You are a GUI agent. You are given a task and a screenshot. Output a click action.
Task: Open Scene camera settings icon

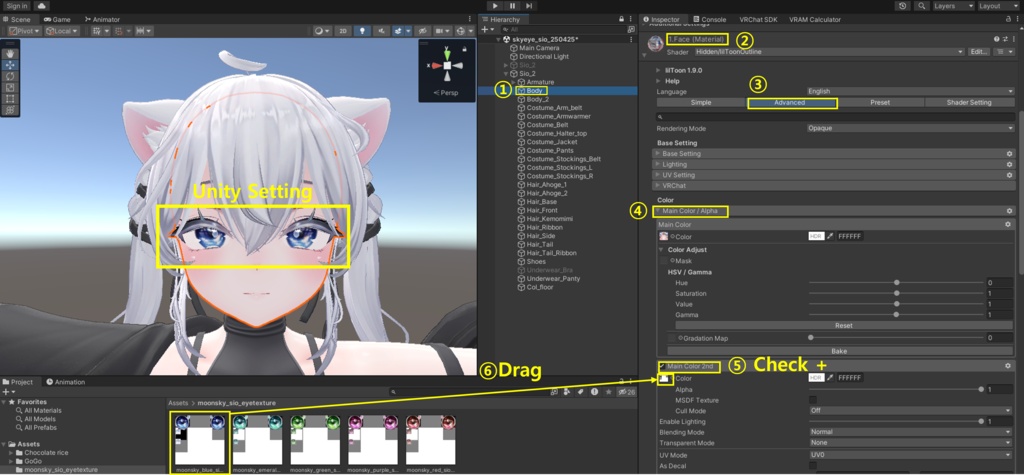click(443, 31)
